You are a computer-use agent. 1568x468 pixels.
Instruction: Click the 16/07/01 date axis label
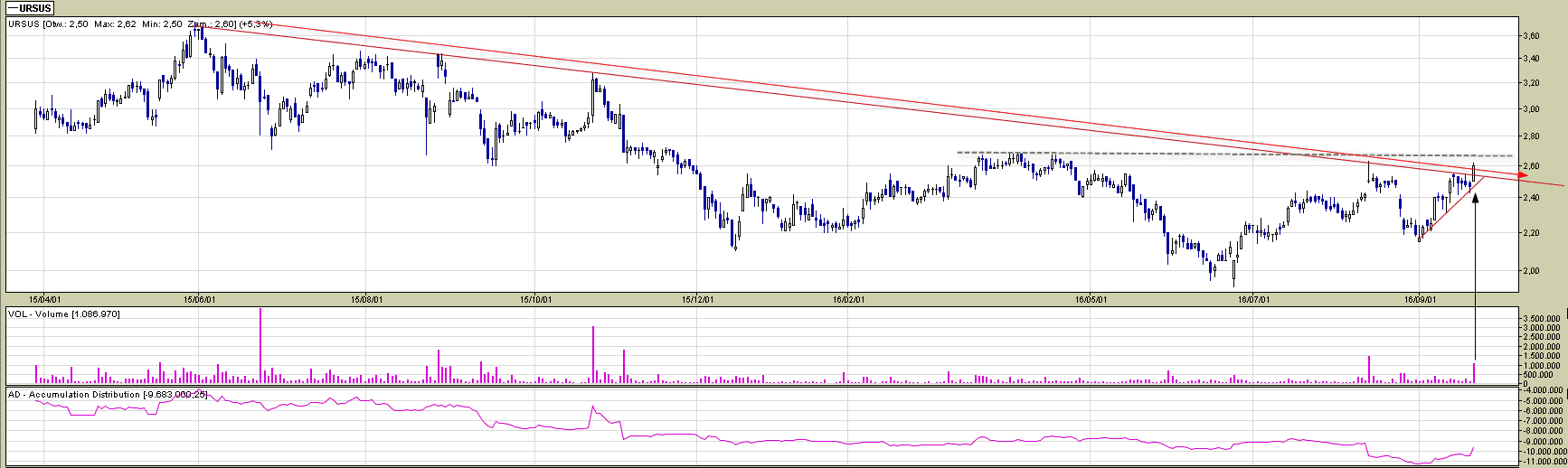click(x=1253, y=299)
